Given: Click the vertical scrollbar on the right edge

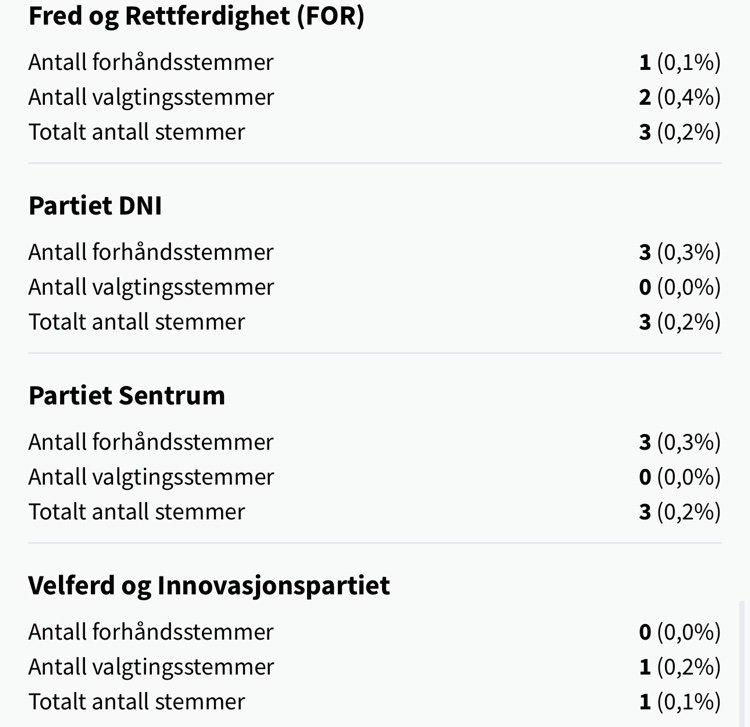Looking at the screenshot, I should click(x=742, y=664).
